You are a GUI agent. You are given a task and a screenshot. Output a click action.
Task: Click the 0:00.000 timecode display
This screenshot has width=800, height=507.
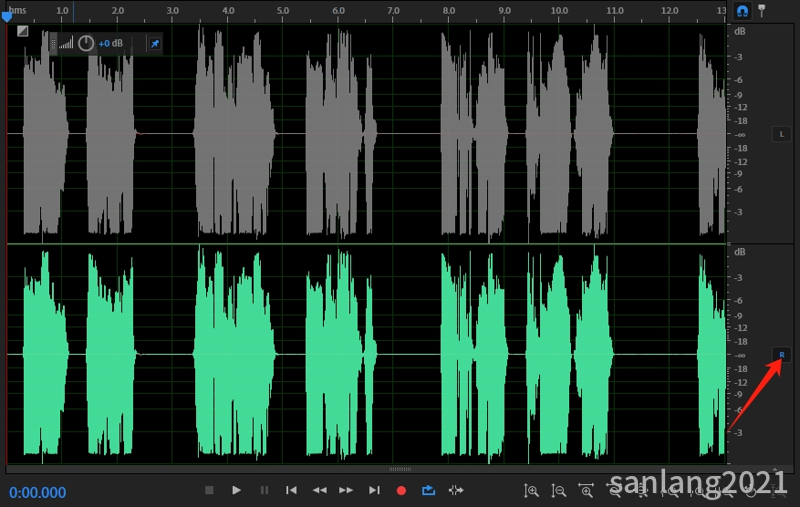click(38, 492)
